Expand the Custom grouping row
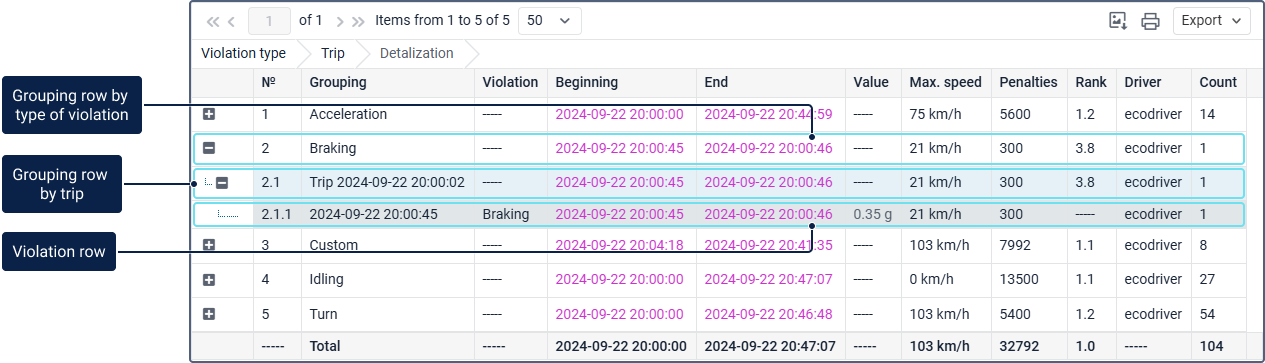Viewport: 1265px width, 363px height. [209, 245]
